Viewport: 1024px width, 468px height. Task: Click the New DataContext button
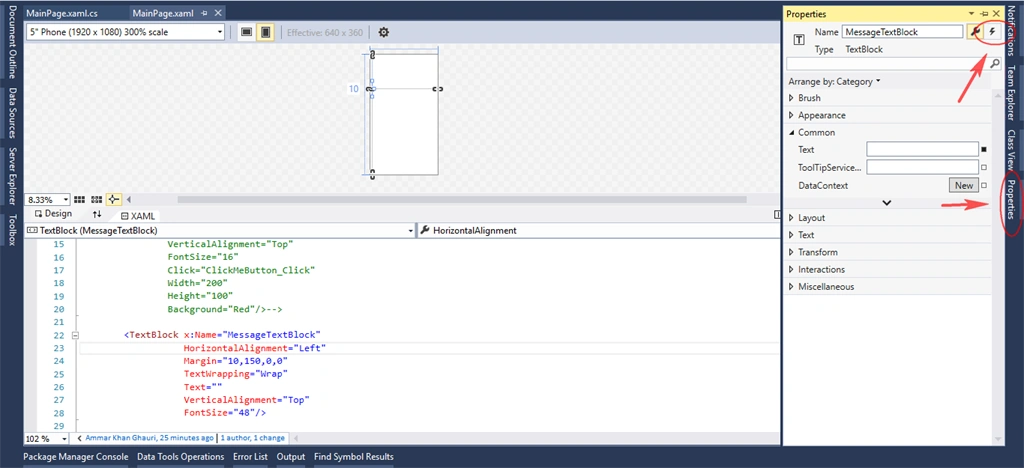pos(964,185)
